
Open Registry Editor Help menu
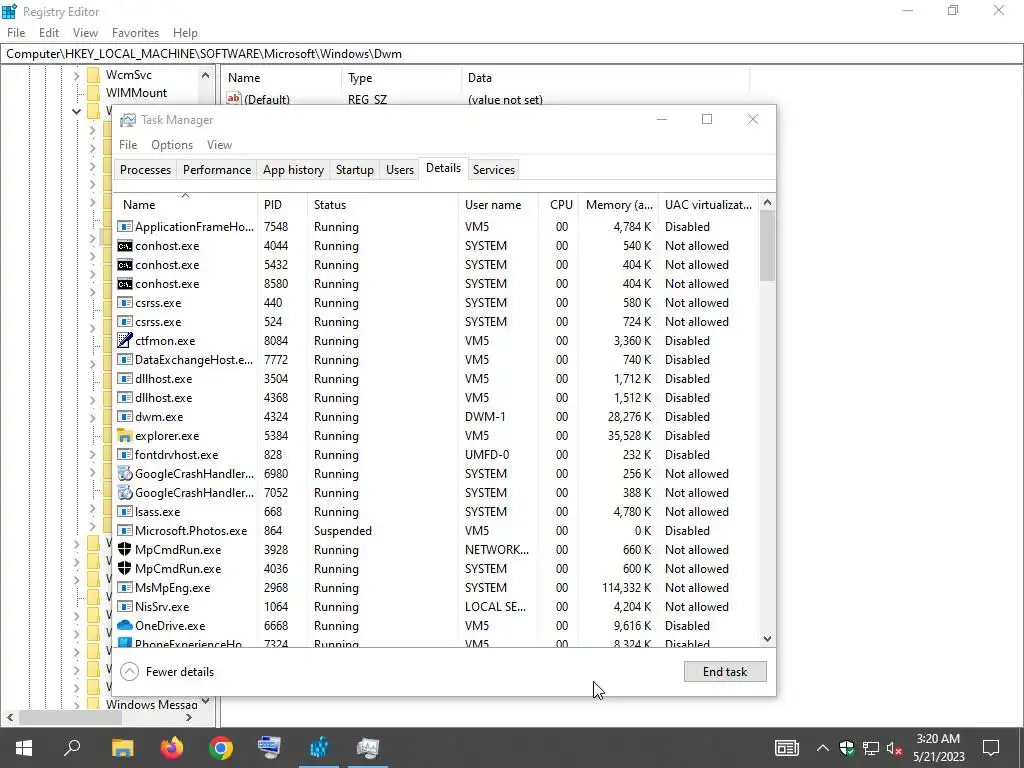click(x=185, y=33)
